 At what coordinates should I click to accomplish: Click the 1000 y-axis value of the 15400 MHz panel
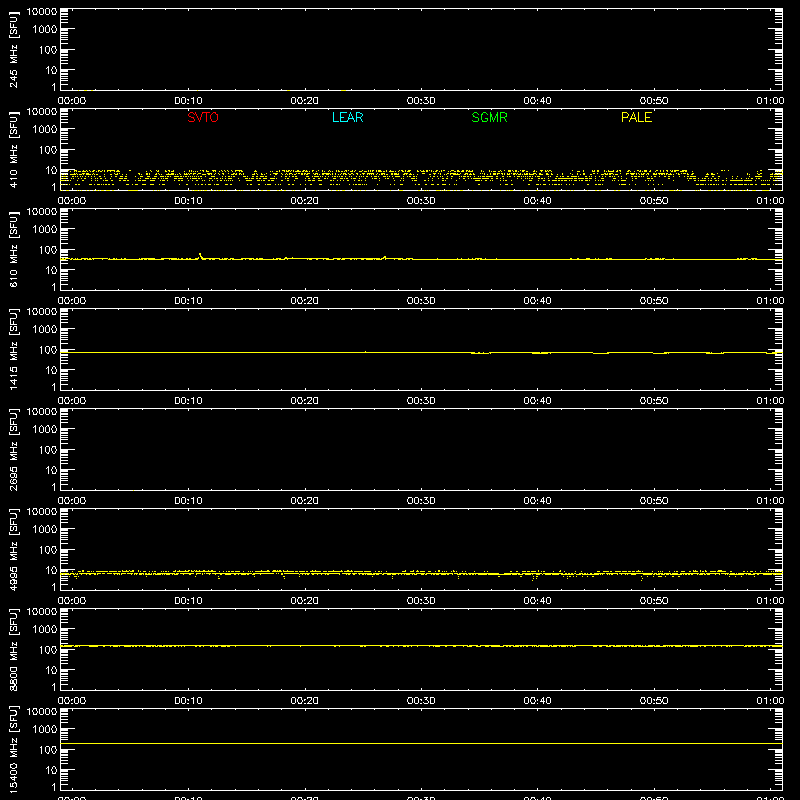[x=45, y=730]
